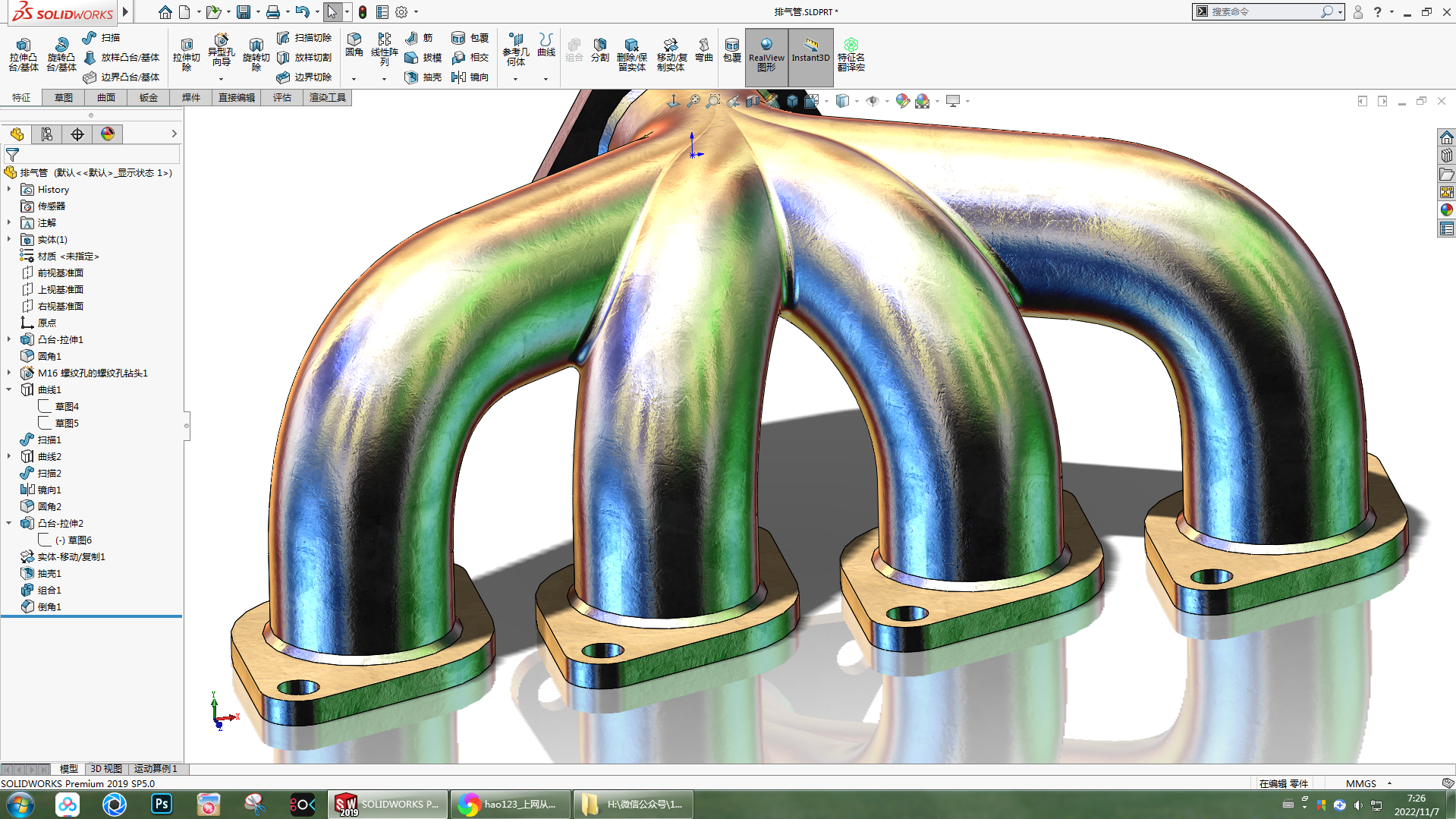
Task: Open the Windows Start button
Action: tap(20, 804)
